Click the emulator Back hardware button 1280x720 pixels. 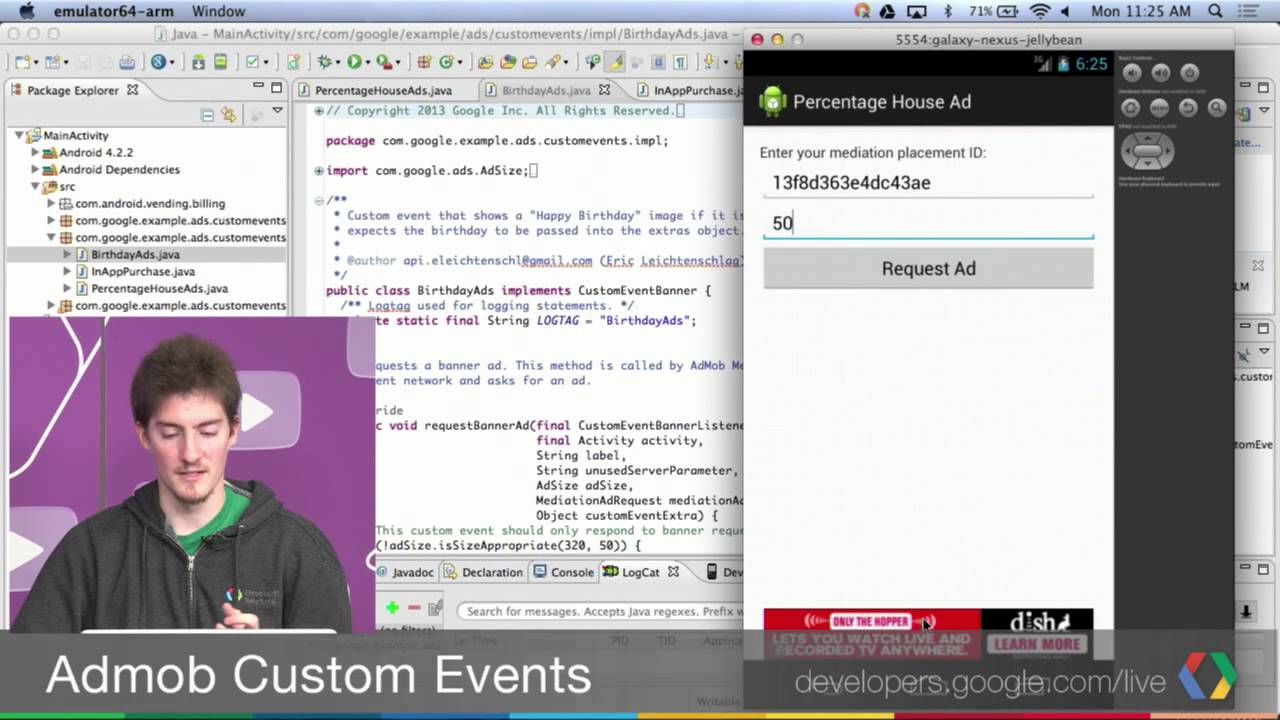pyautogui.click(x=1188, y=107)
